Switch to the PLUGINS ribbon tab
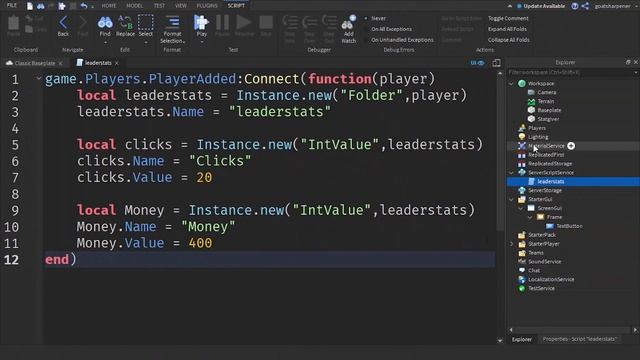Screen dimensions: 640x360 207,6
